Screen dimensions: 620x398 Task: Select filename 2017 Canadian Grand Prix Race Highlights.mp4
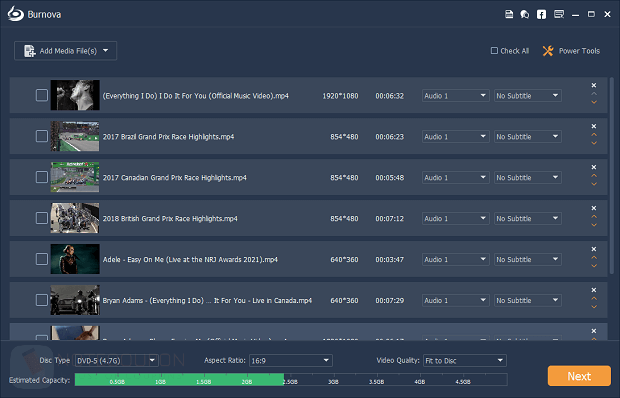point(174,177)
